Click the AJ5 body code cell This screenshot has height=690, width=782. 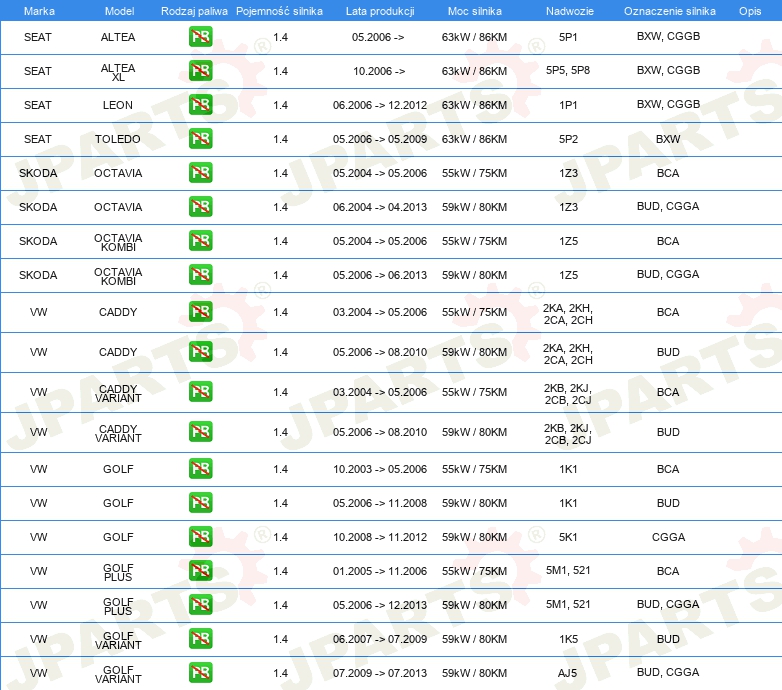[567, 673]
